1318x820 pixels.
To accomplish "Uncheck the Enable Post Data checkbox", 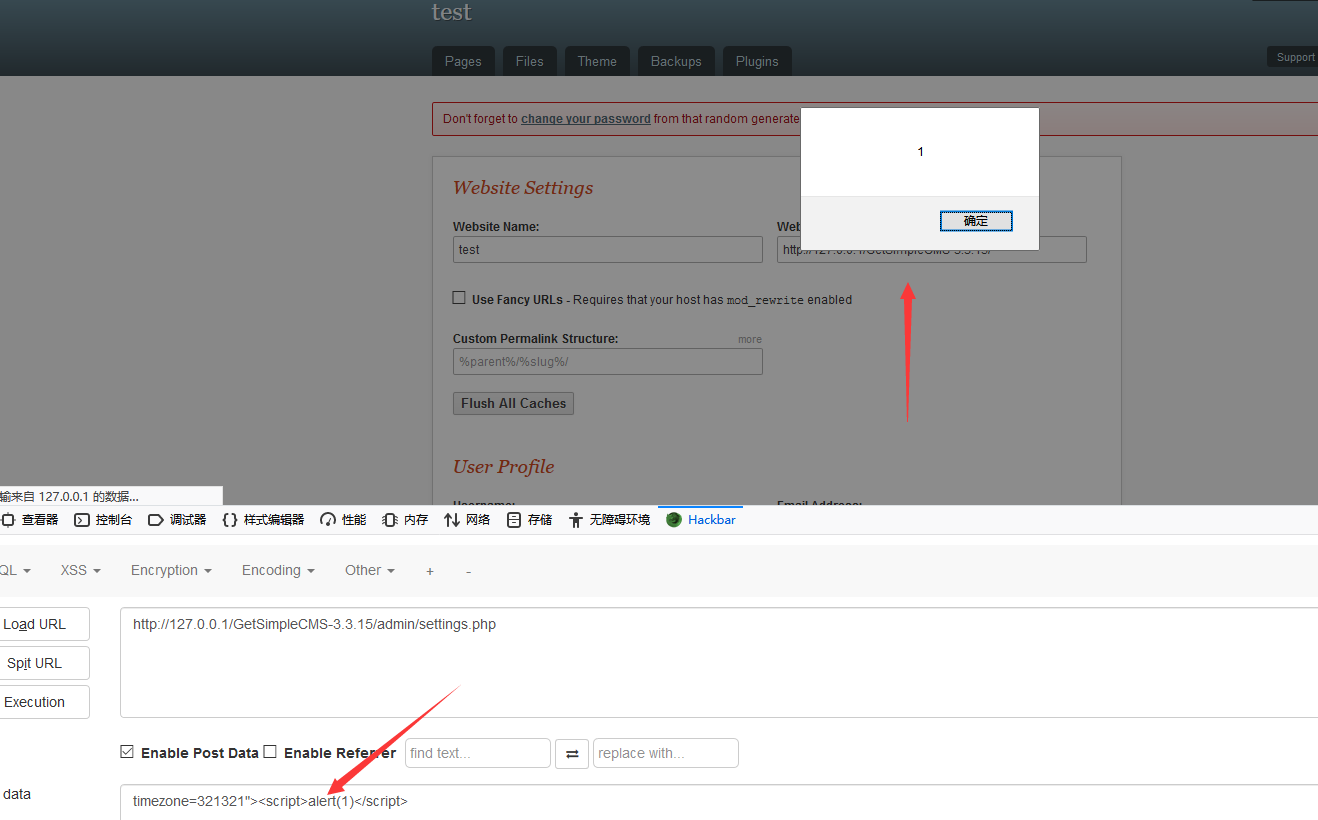I will [127, 752].
